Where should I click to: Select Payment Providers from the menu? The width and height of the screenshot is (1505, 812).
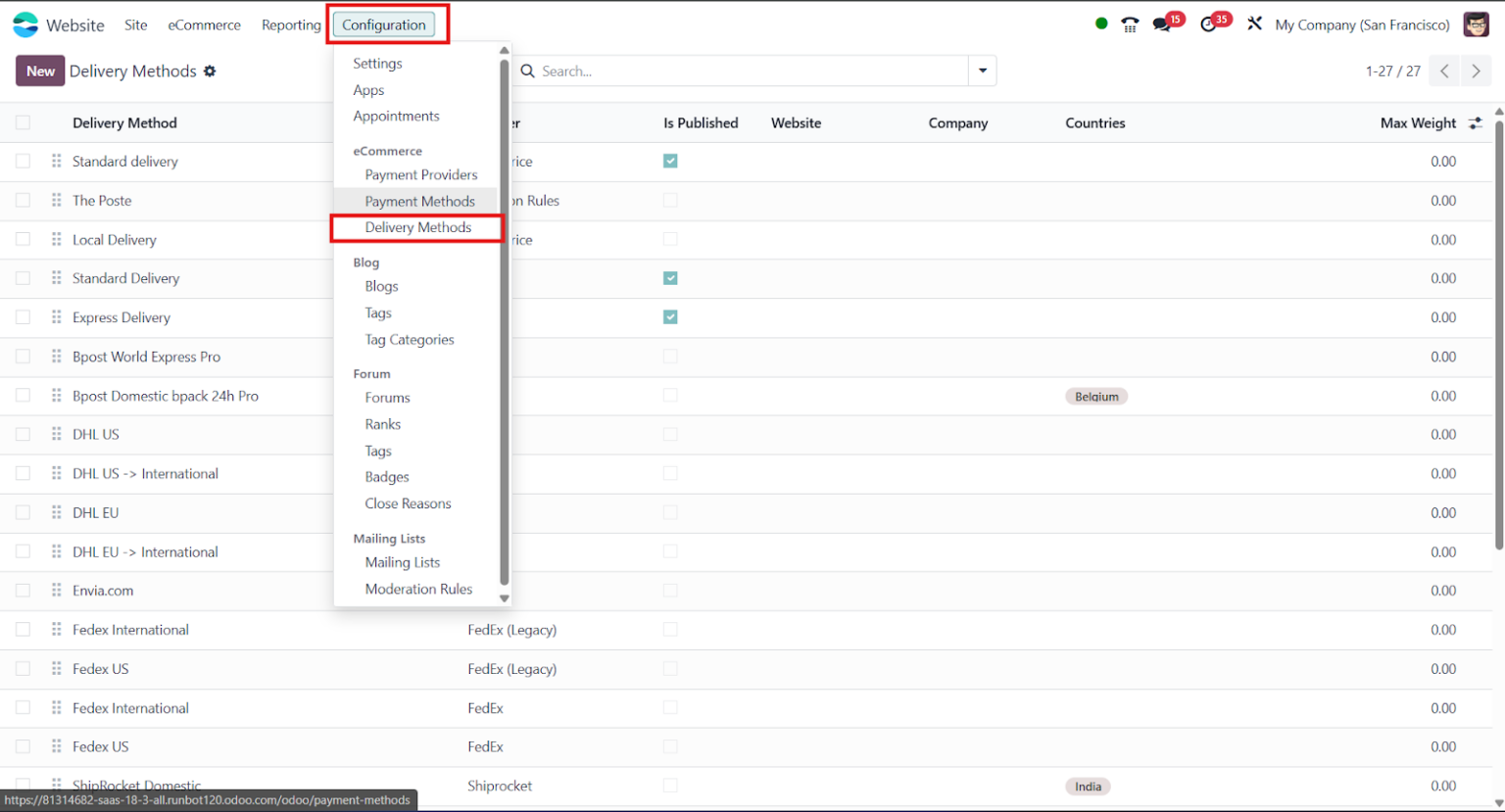421,174
